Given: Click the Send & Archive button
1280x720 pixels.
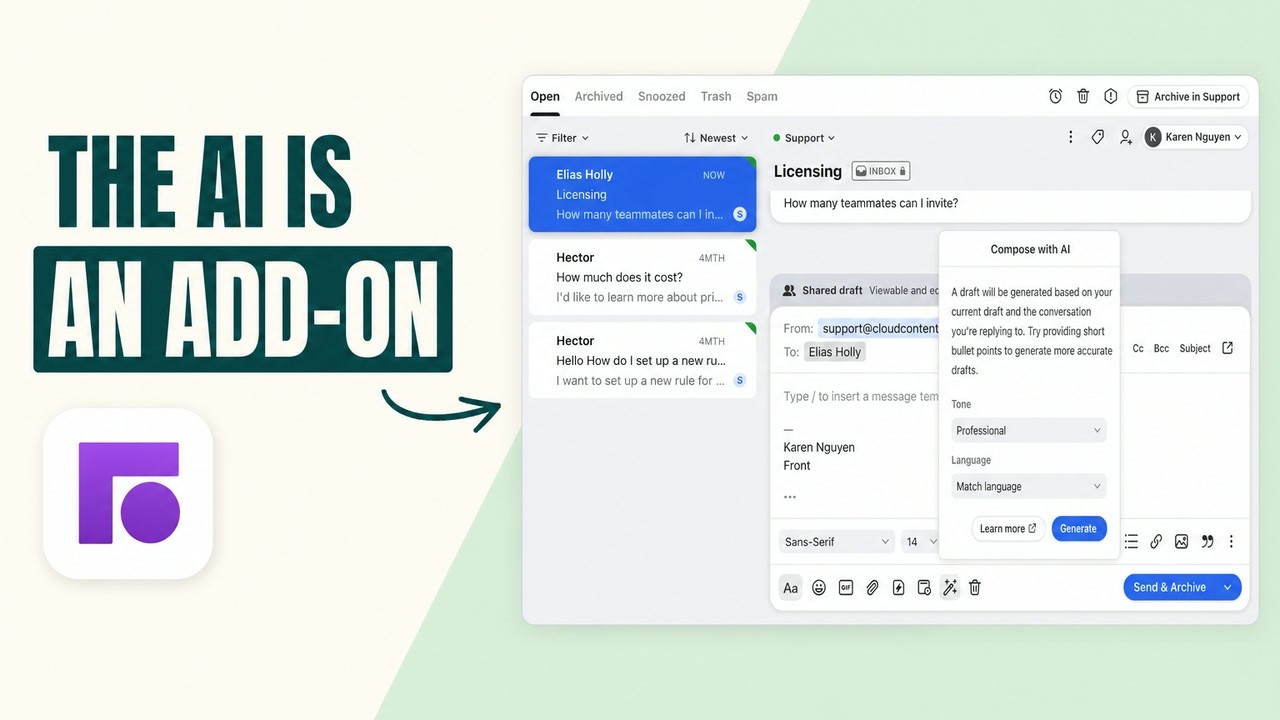Looking at the screenshot, I should tap(1170, 587).
